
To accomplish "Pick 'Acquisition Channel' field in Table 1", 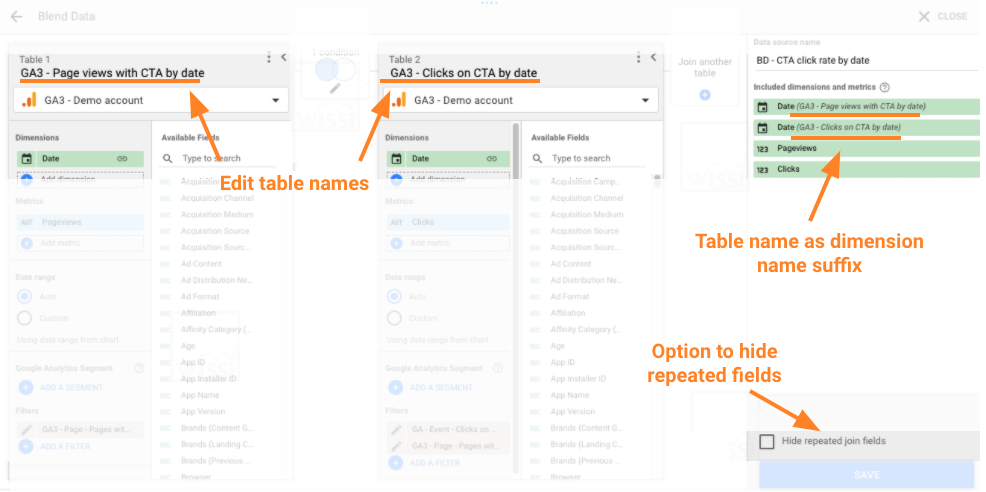I will point(217,198).
